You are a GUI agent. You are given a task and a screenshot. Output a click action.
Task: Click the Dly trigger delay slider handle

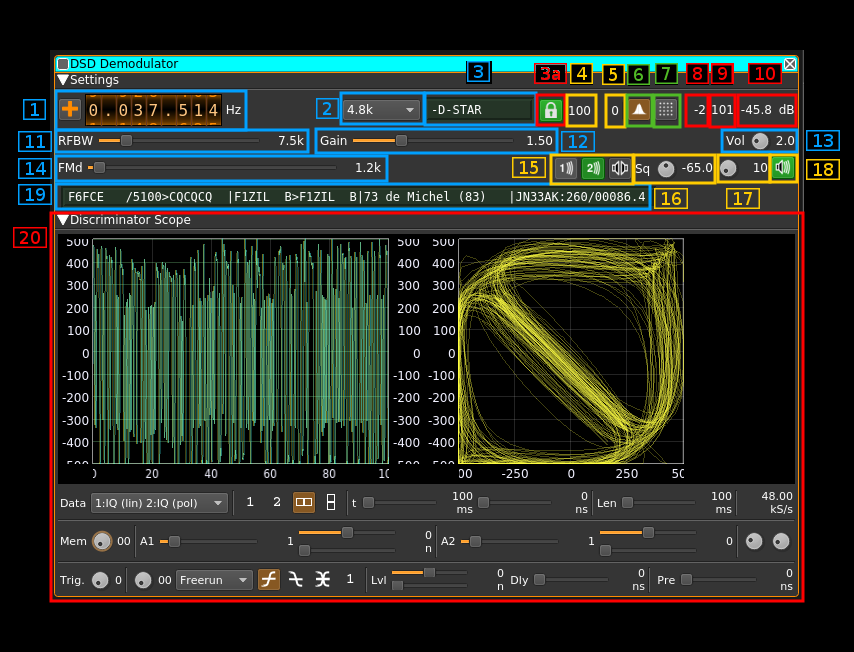pyautogui.click(x=539, y=580)
